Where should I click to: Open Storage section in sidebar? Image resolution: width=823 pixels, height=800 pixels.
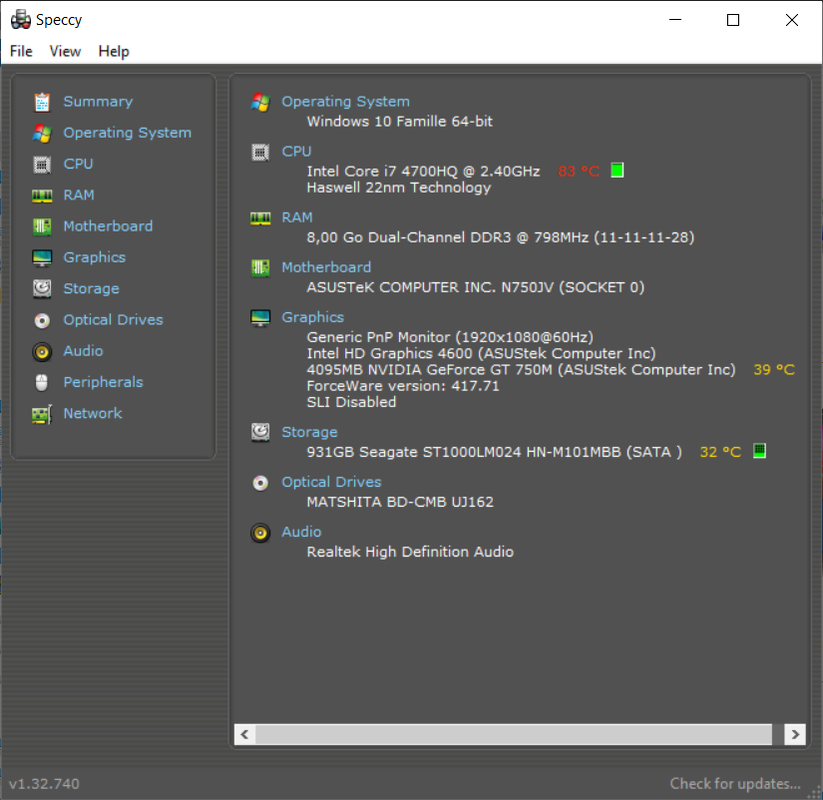point(91,289)
